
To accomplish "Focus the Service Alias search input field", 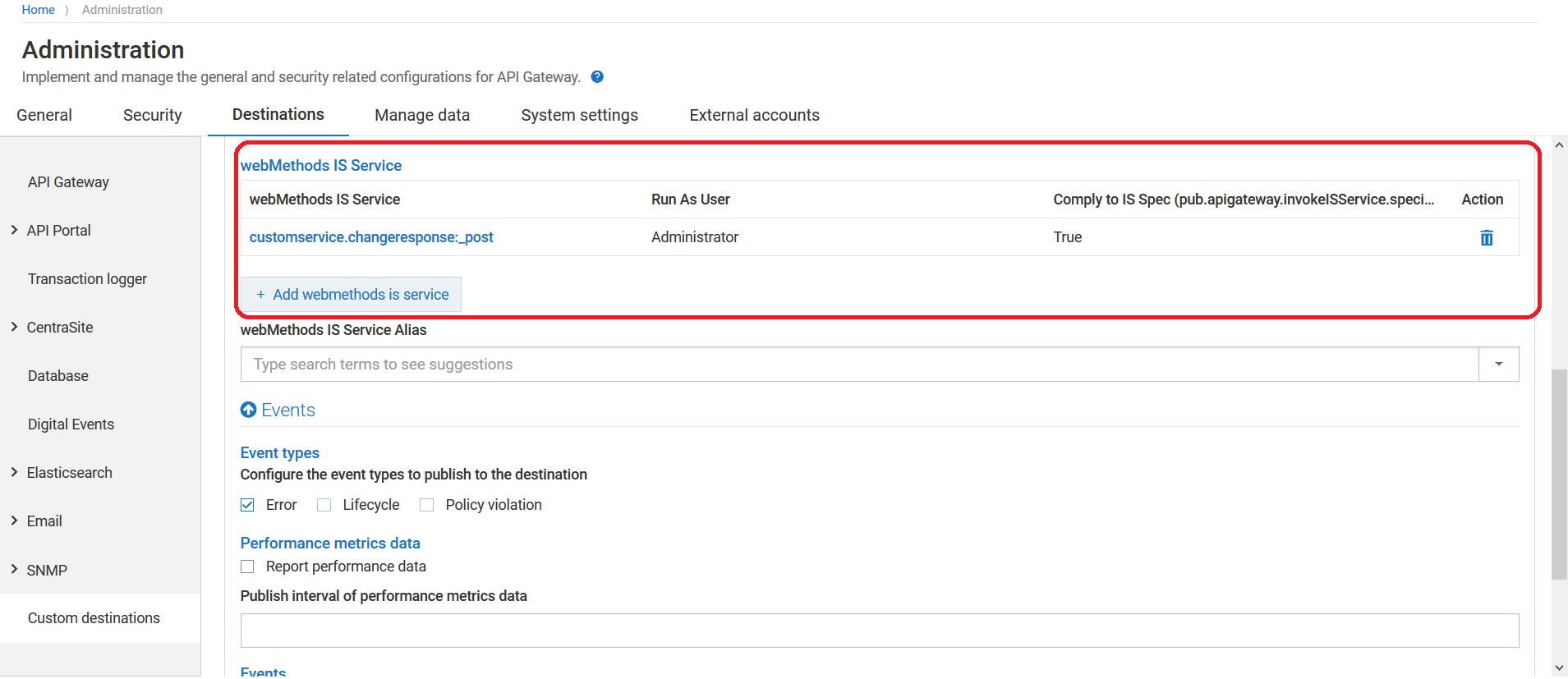I will [859, 364].
